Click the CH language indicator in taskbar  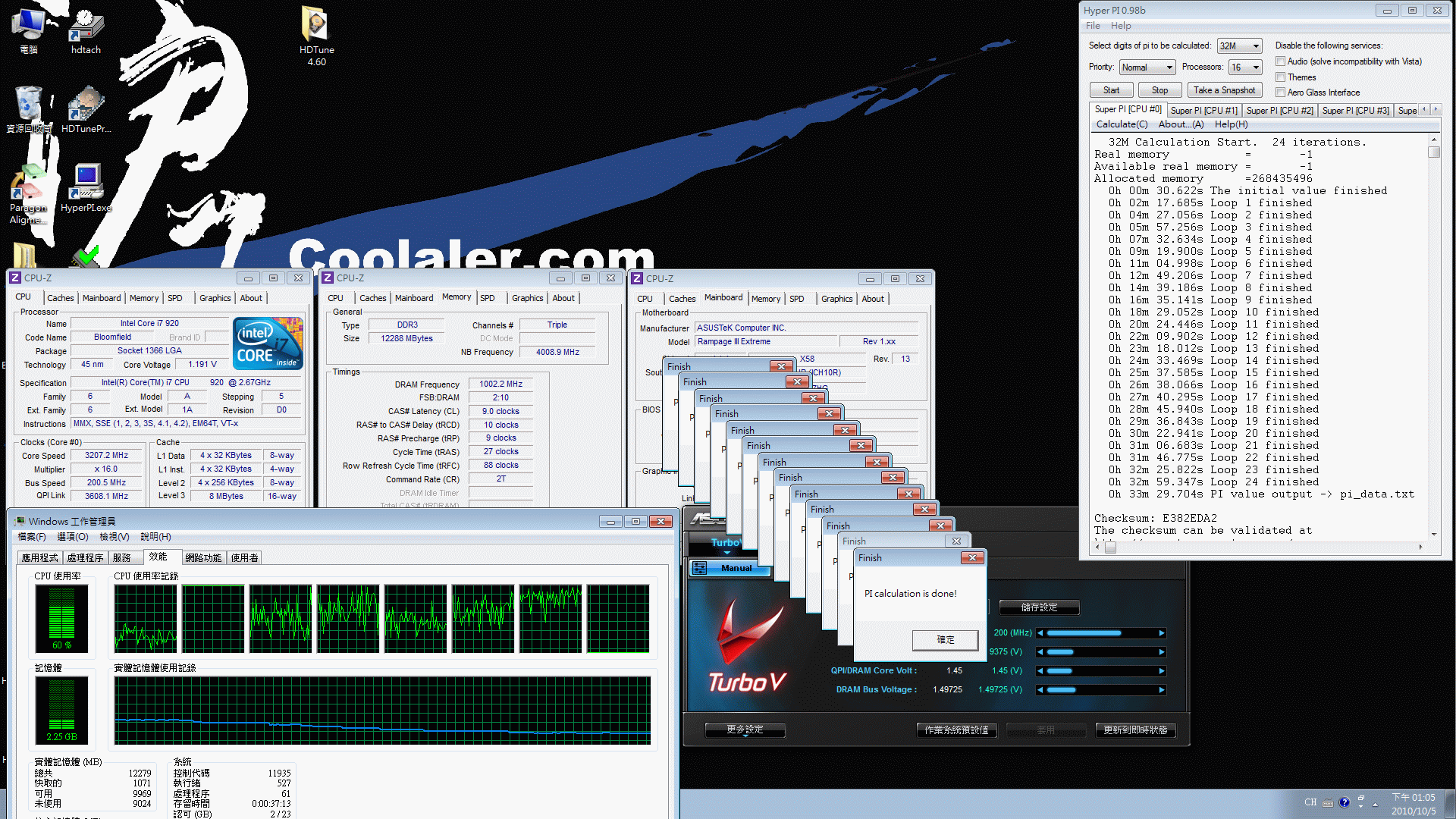[x=1310, y=802]
